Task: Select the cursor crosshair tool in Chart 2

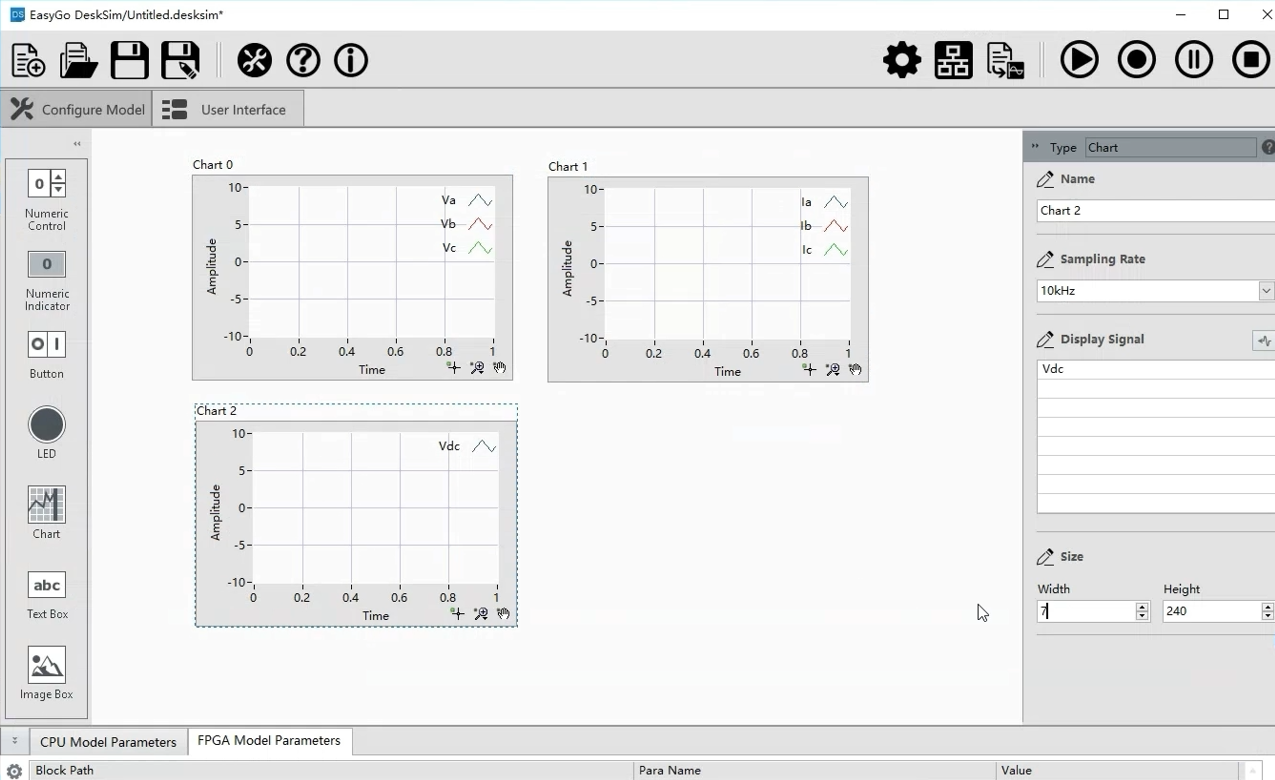Action: click(x=457, y=614)
